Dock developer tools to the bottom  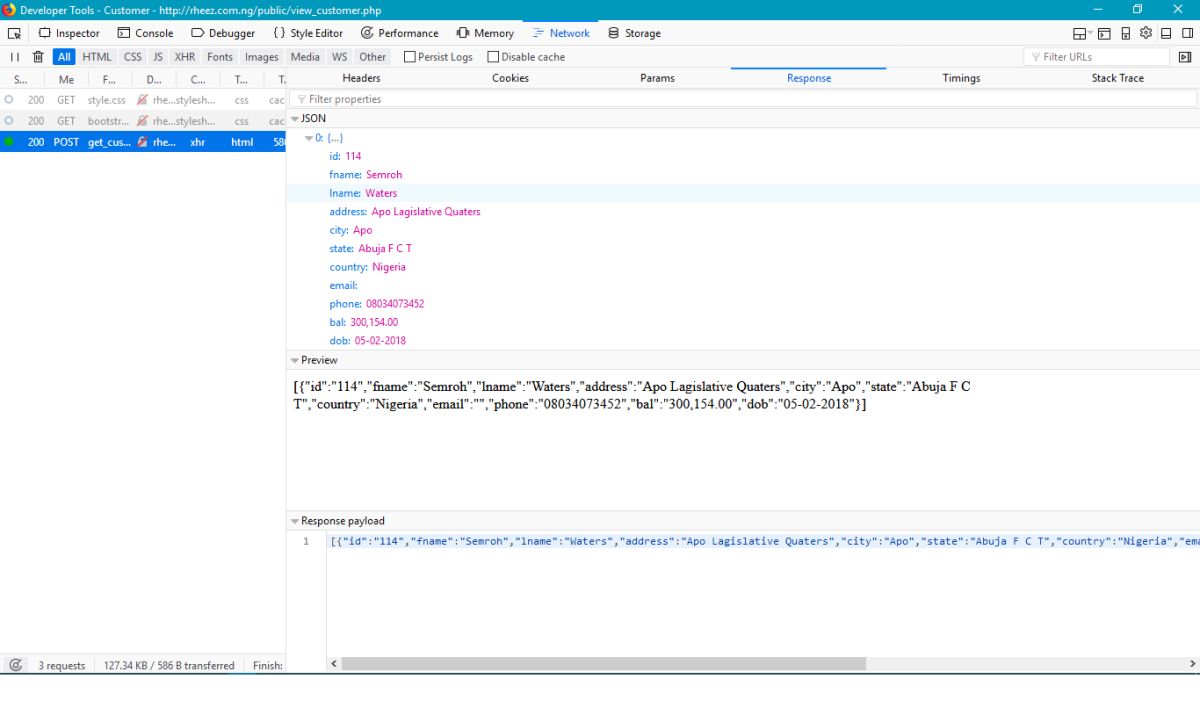[x=1166, y=33]
